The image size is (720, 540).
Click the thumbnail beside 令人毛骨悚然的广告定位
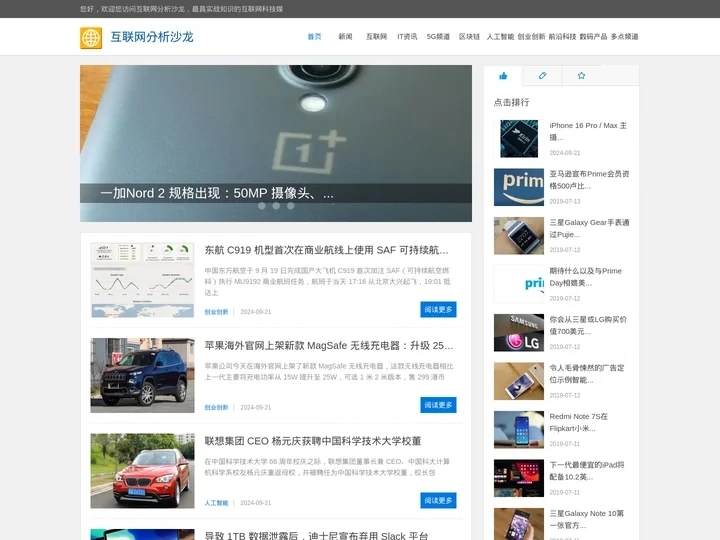tap(519, 381)
